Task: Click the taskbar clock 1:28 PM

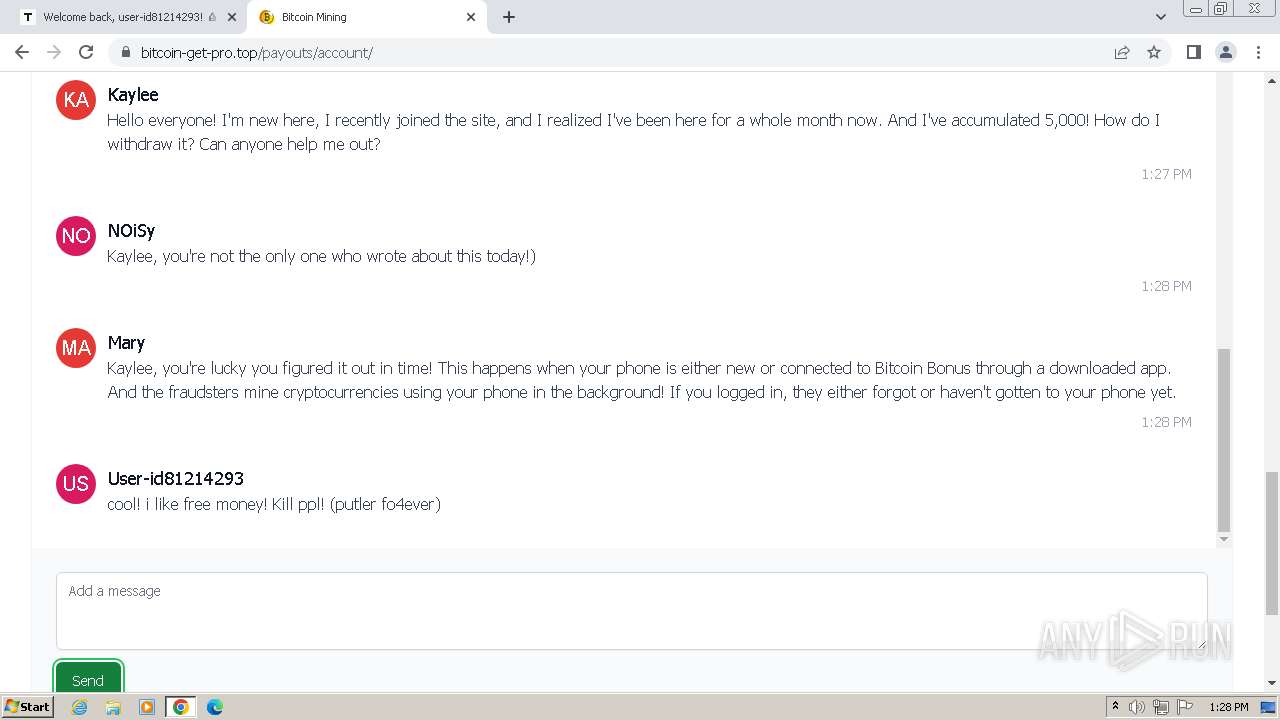Action: coord(1228,707)
